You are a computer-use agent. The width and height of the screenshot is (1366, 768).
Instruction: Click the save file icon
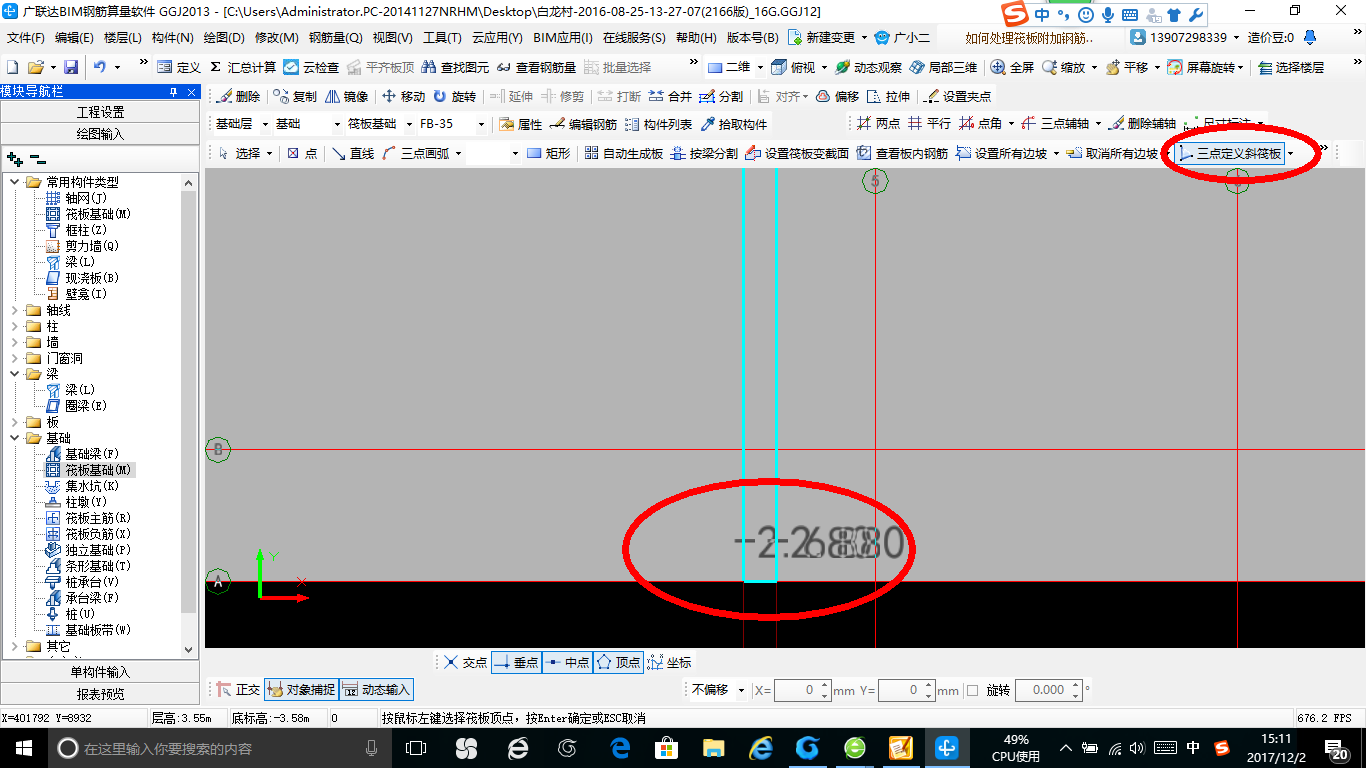click(71, 67)
